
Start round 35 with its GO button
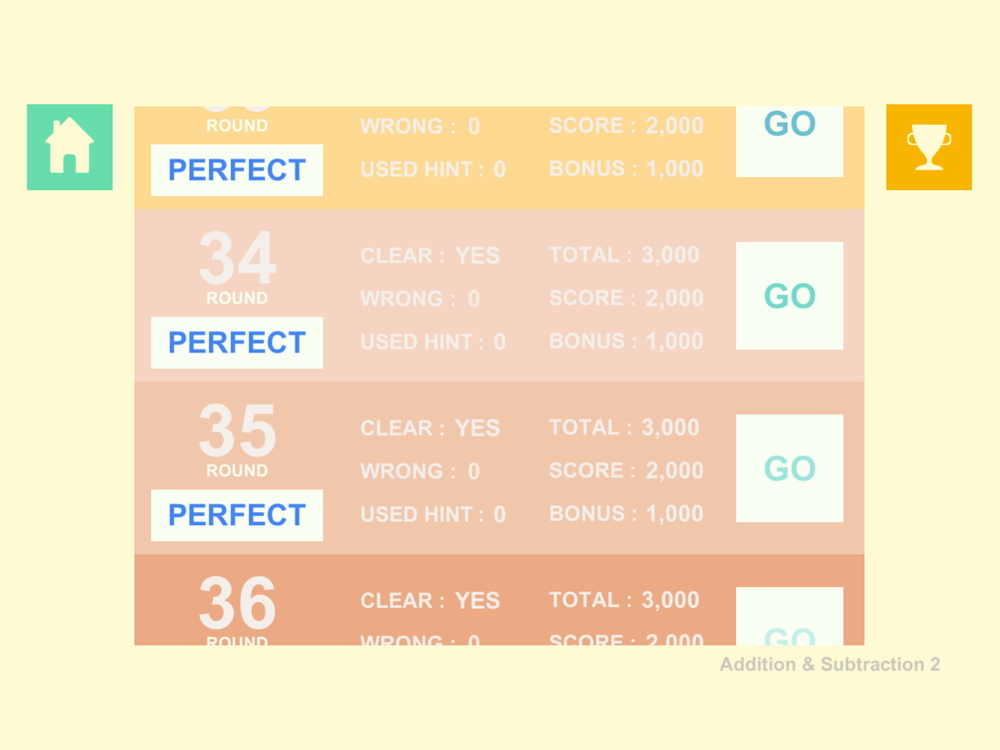pos(790,468)
